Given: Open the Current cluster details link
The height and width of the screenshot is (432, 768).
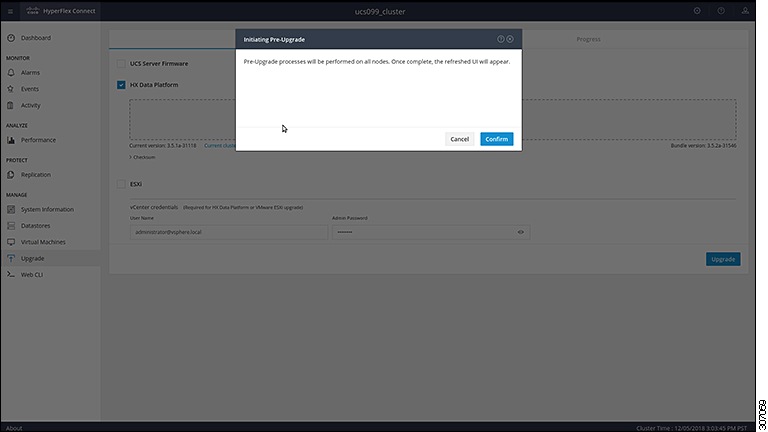Looking at the screenshot, I should pos(220,145).
